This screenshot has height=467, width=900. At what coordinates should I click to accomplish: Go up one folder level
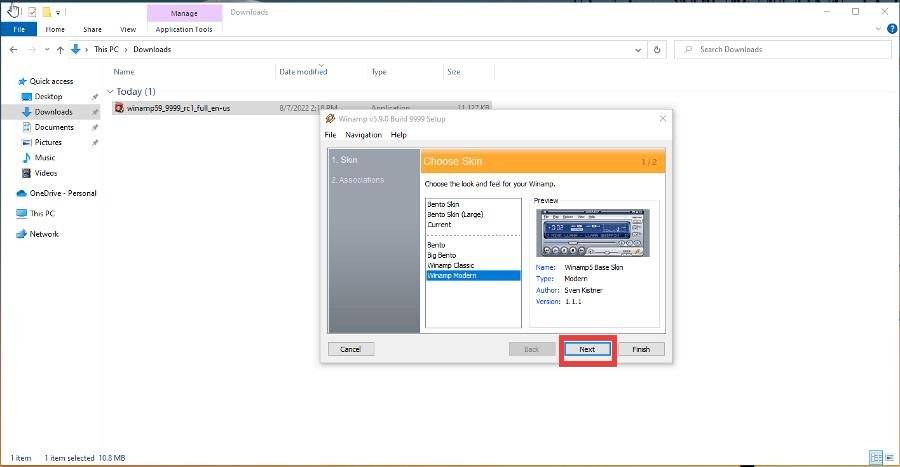point(60,50)
